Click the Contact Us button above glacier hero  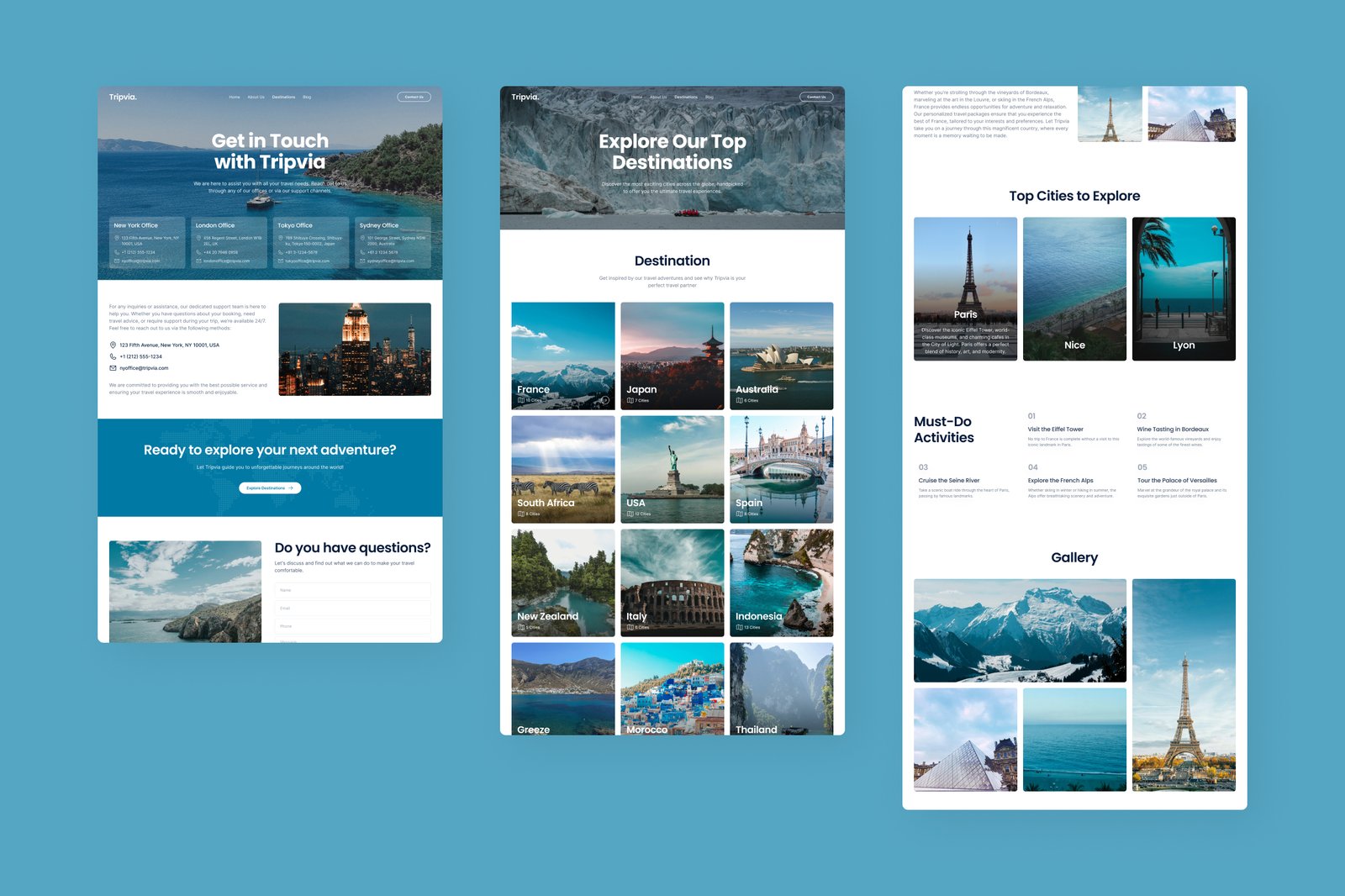tap(815, 98)
